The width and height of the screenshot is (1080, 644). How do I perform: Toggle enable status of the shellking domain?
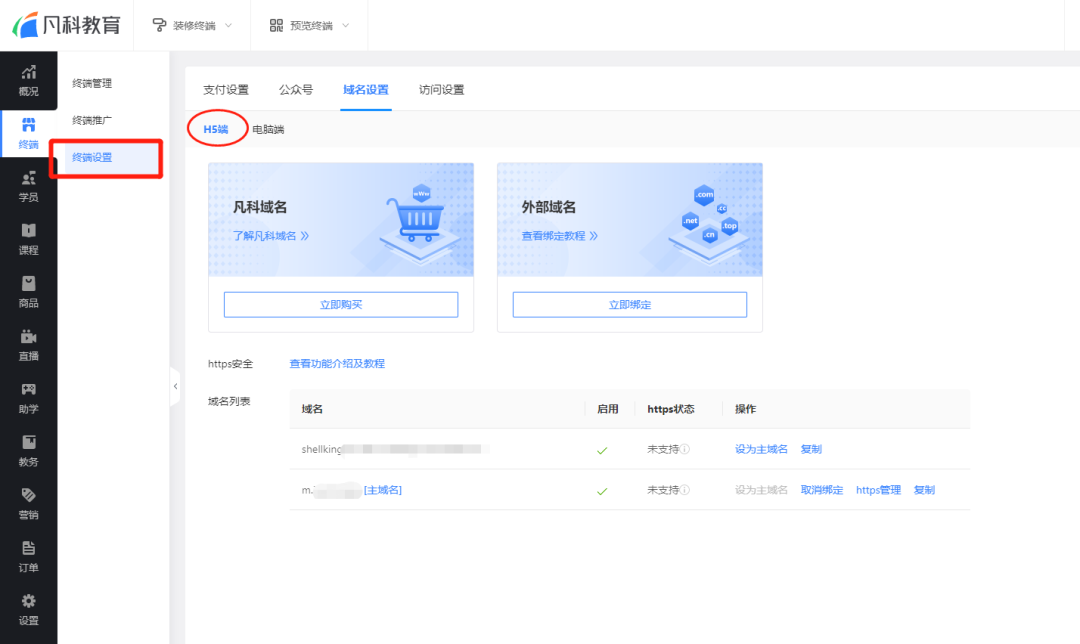click(602, 450)
